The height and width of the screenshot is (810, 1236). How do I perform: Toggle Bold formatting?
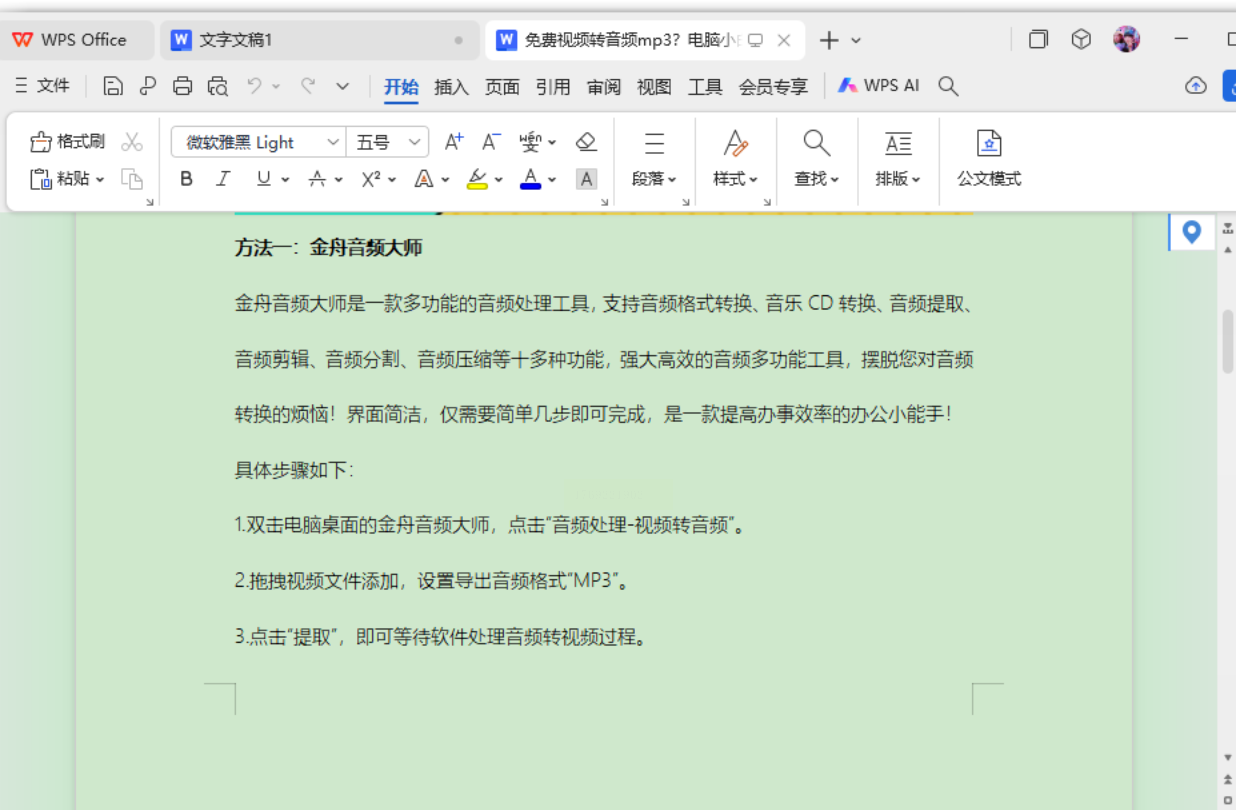point(186,179)
